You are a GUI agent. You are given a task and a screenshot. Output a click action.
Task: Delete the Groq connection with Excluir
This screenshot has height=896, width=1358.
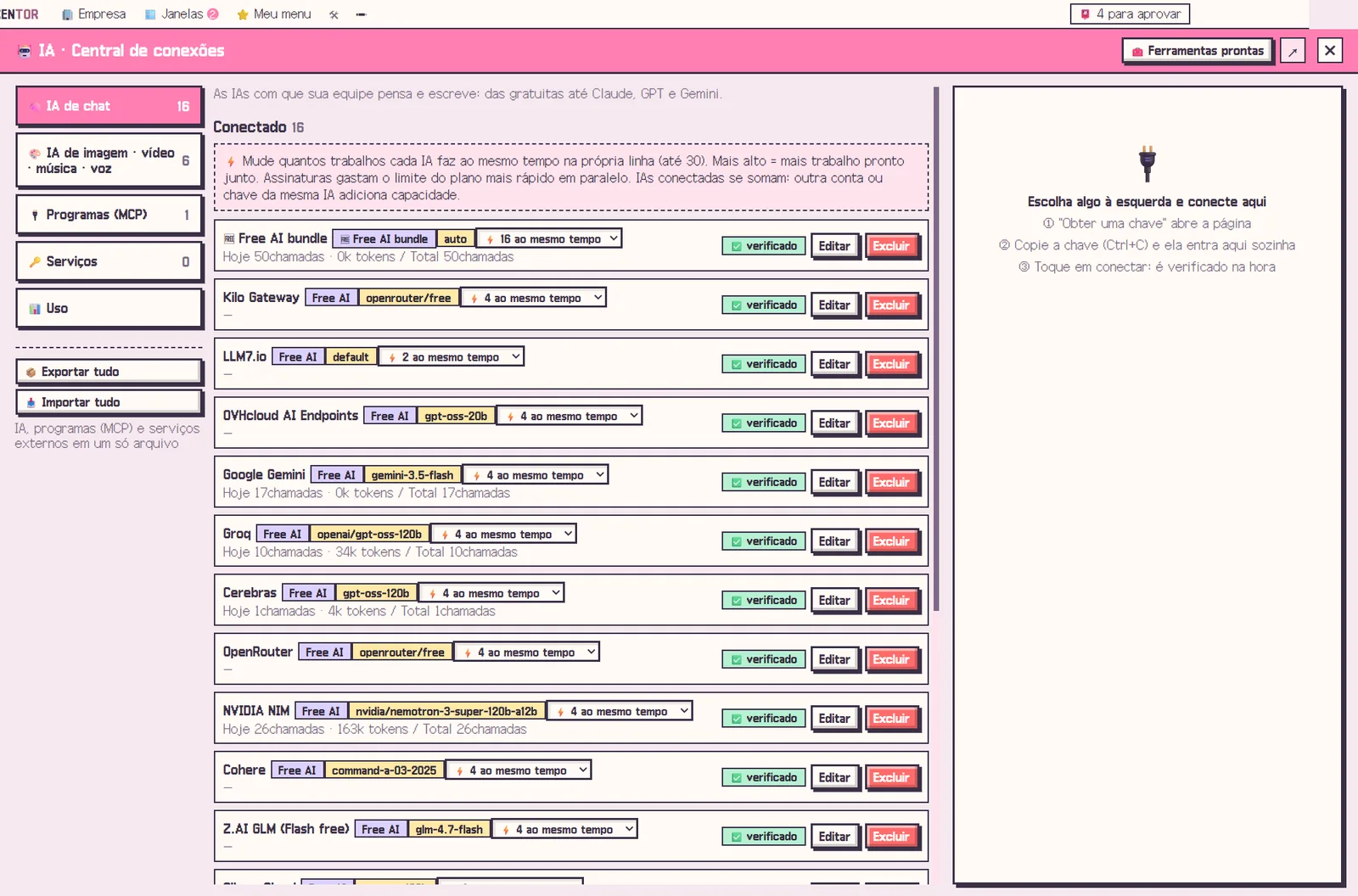click(x=891, y=541)
